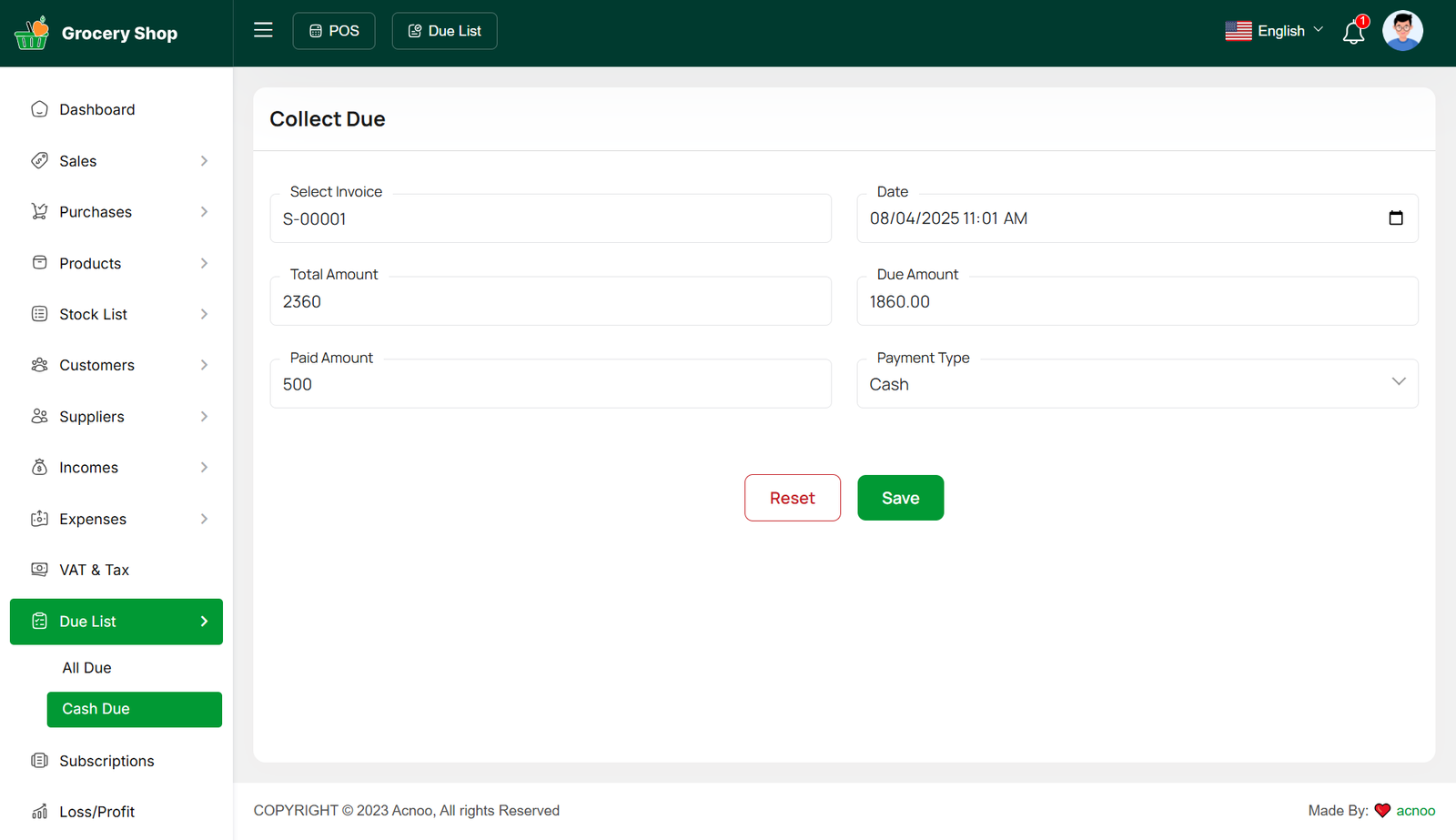Click the Loss/Profit chart icon
Screen dimensions: 1456x840
[39, 812]
